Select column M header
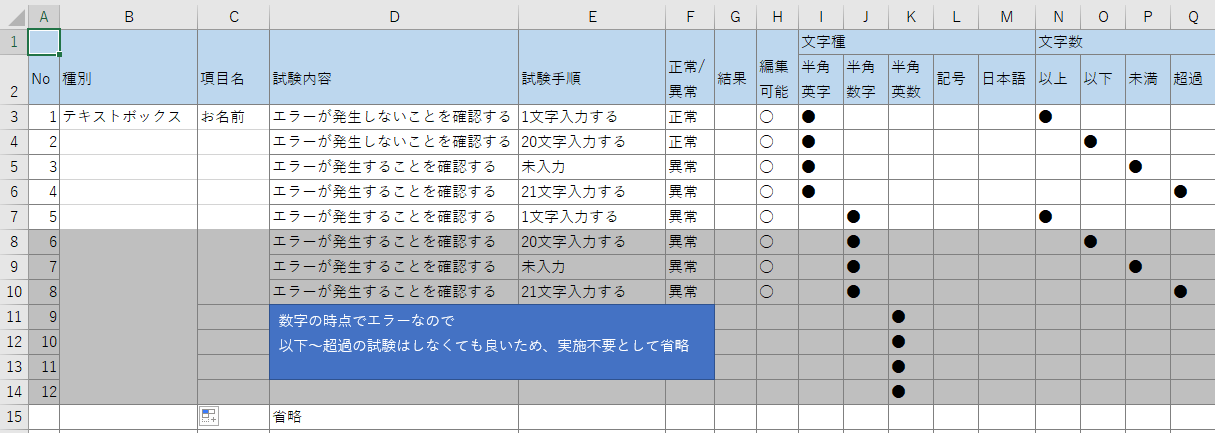 (1006, 17)
